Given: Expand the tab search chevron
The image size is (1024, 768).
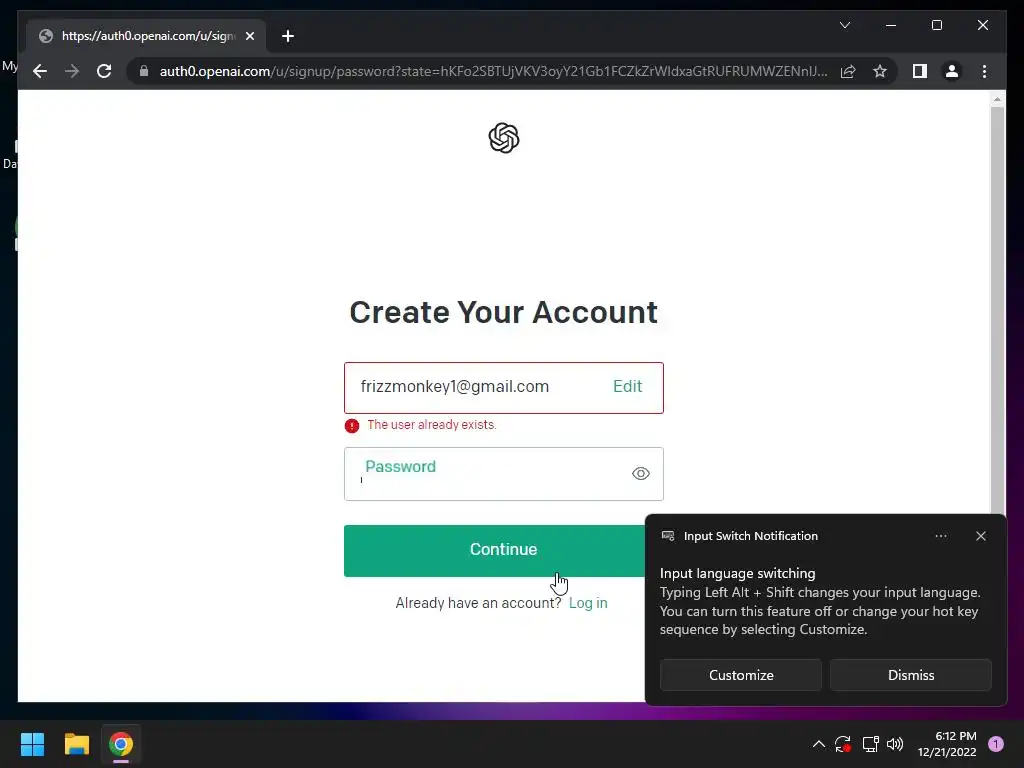Looking at the screenshot, I should [844, 25].
